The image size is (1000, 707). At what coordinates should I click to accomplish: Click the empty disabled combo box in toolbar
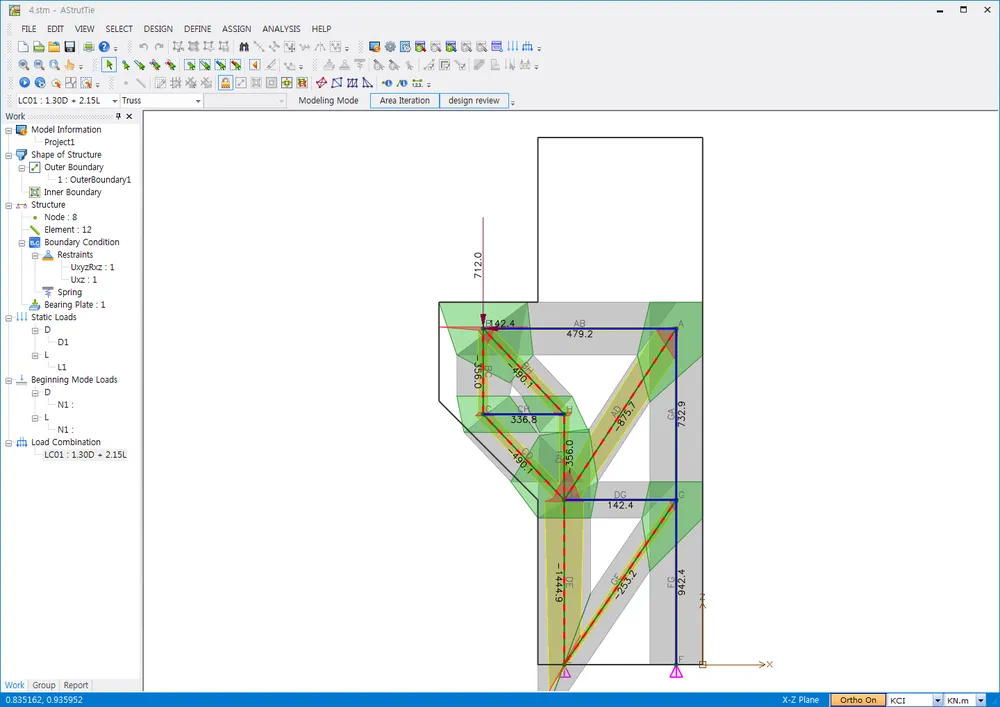244,101
